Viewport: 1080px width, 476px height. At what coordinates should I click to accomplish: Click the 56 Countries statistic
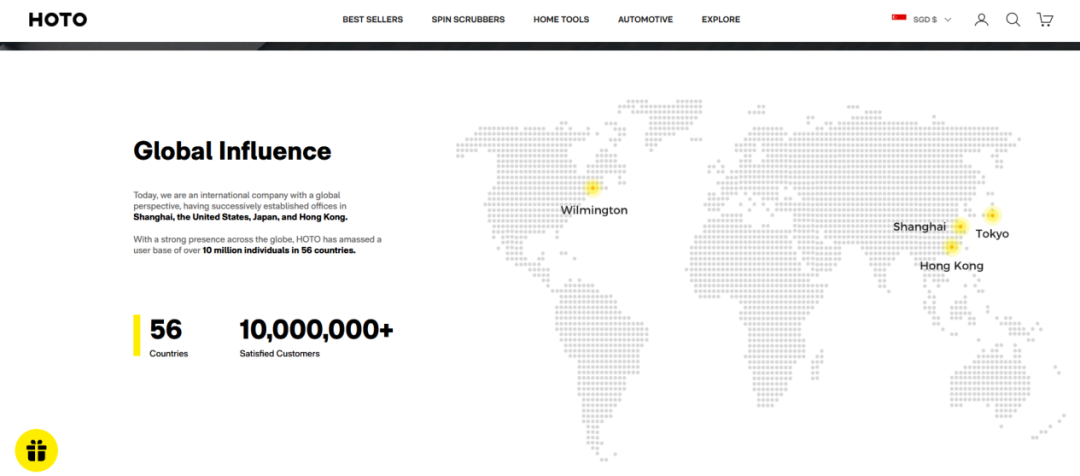[x=167, y=336]
